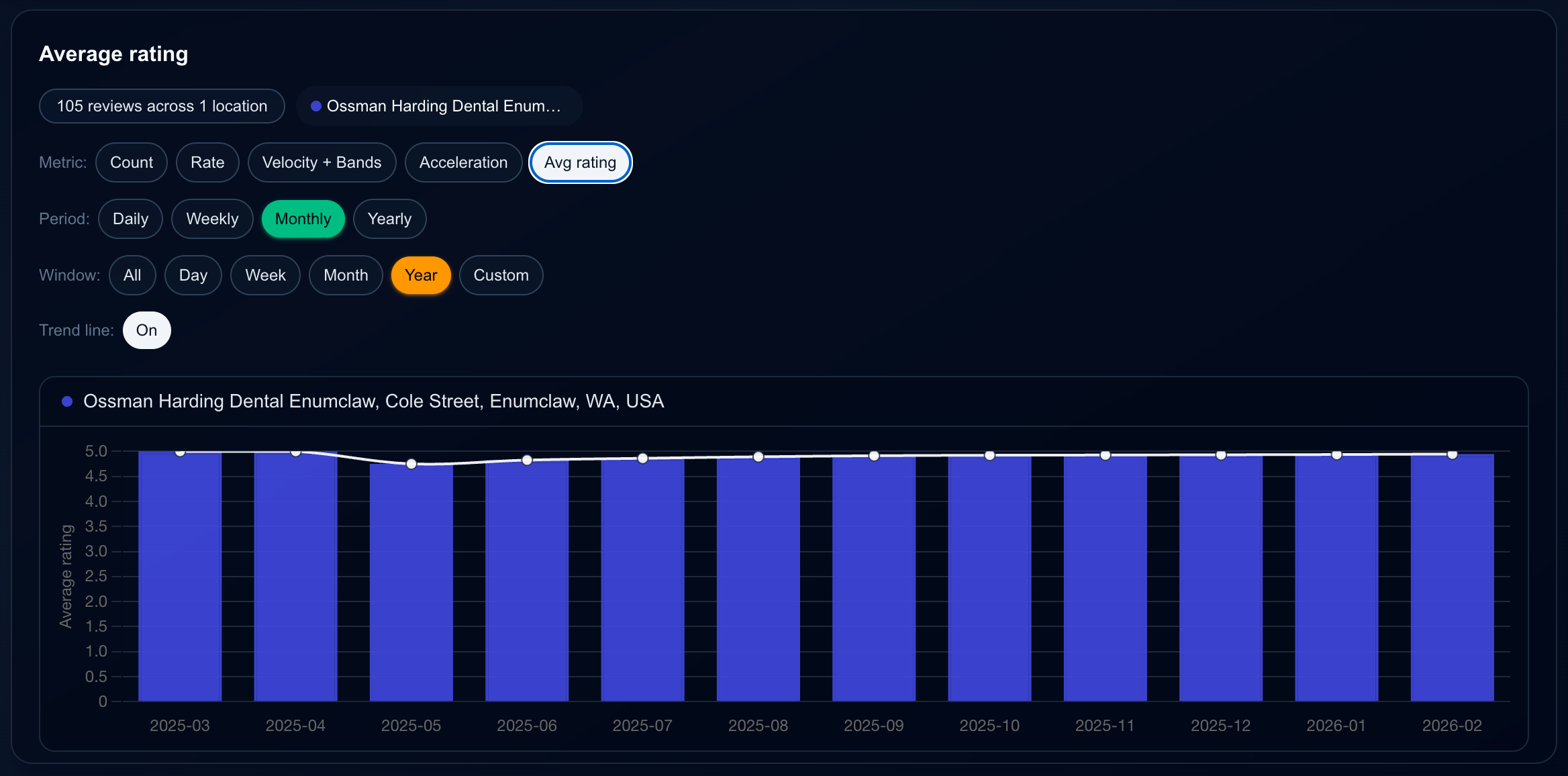Set the window to Month
The image size is (1568, 776).
click(346, 275)
